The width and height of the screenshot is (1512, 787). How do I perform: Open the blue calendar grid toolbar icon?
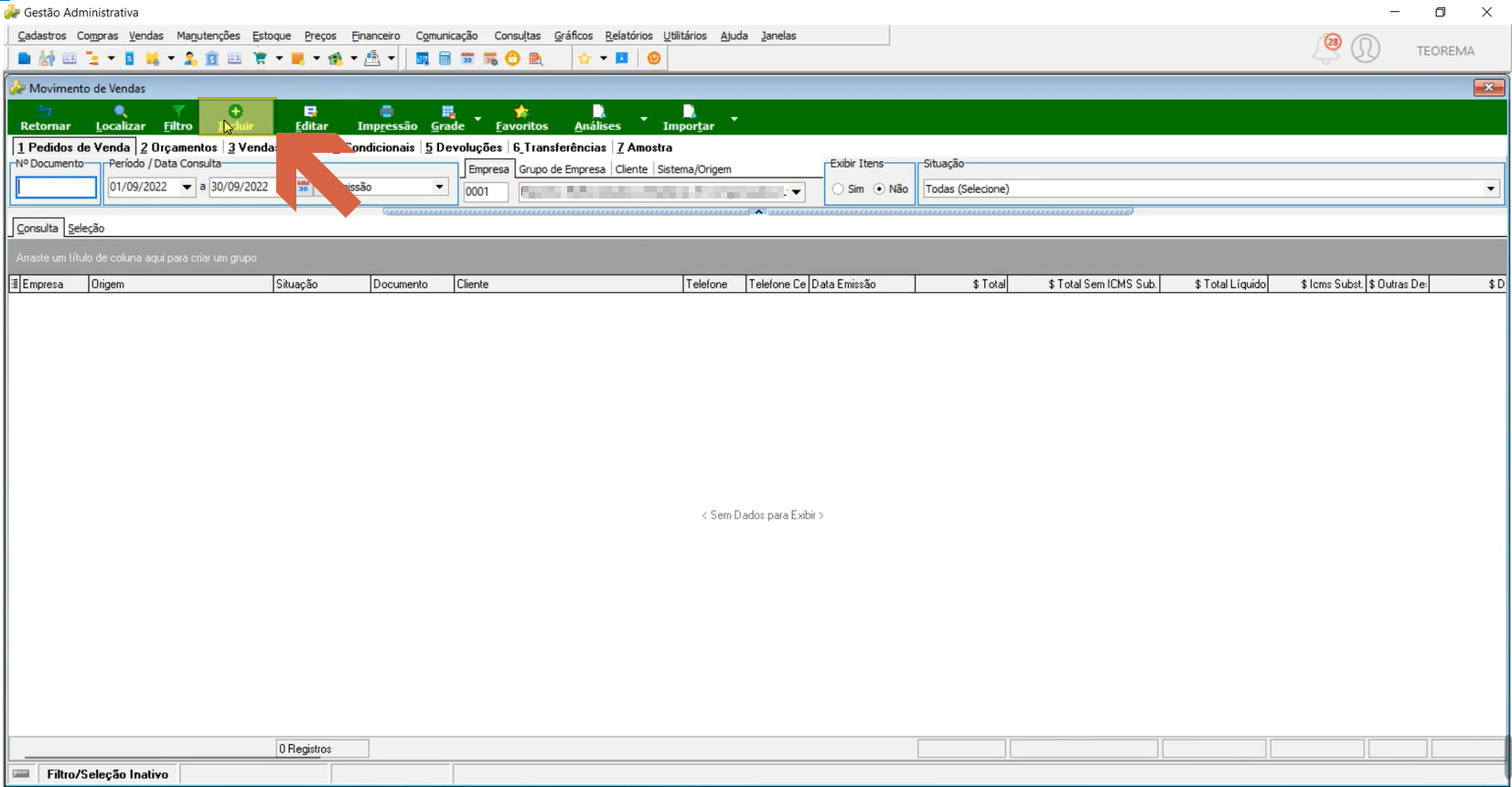tap(422, 59)
